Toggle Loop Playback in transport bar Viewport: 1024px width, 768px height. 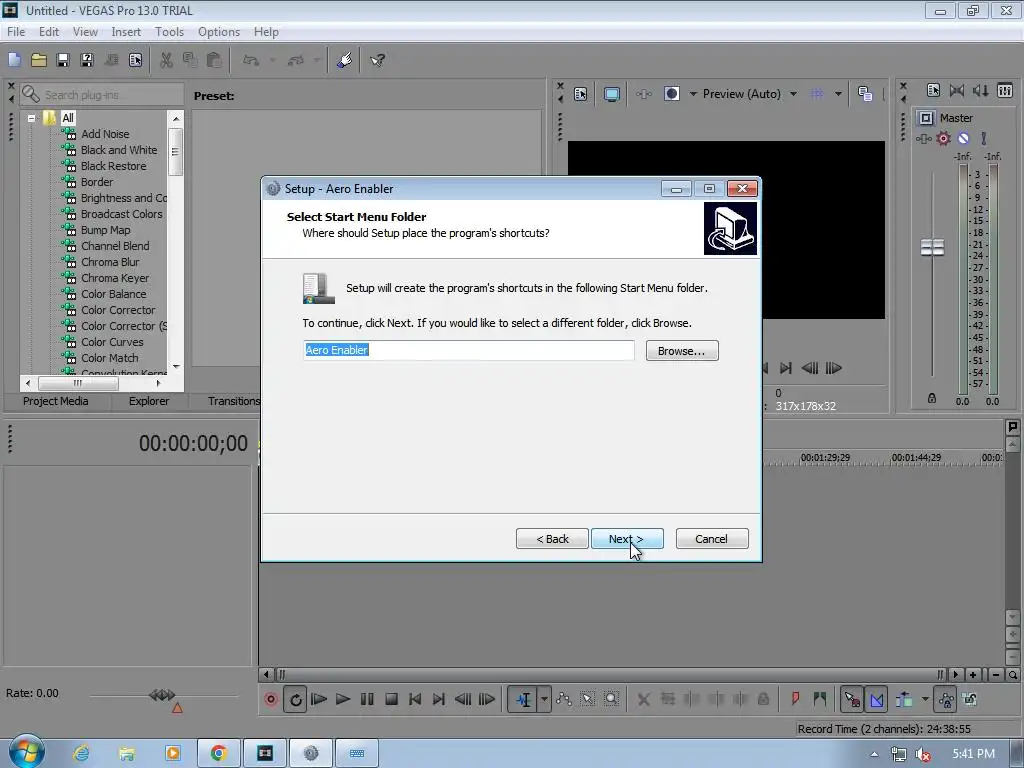tap(295, 699)
